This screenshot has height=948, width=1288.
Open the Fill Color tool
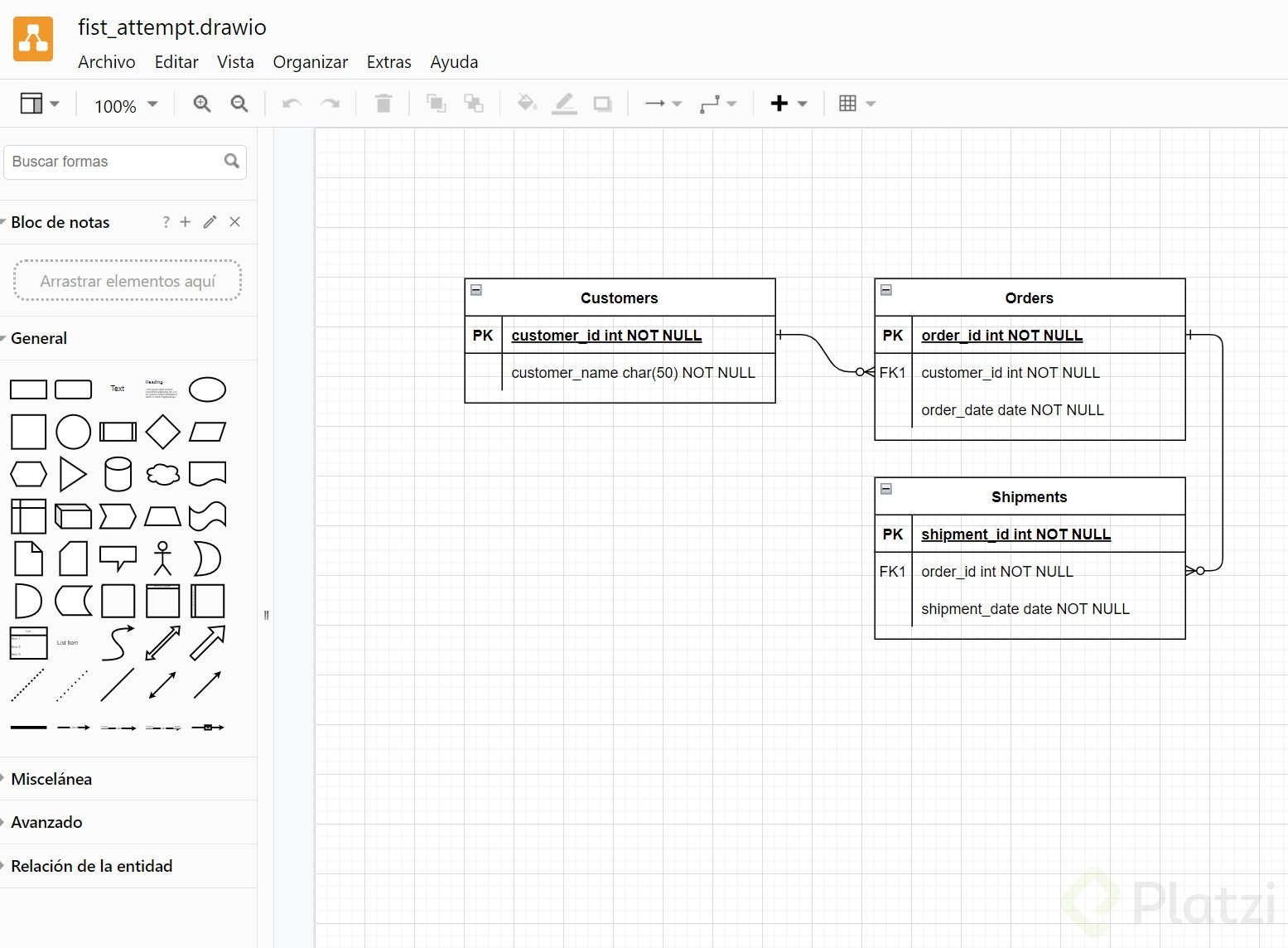[x=527, y=104]
